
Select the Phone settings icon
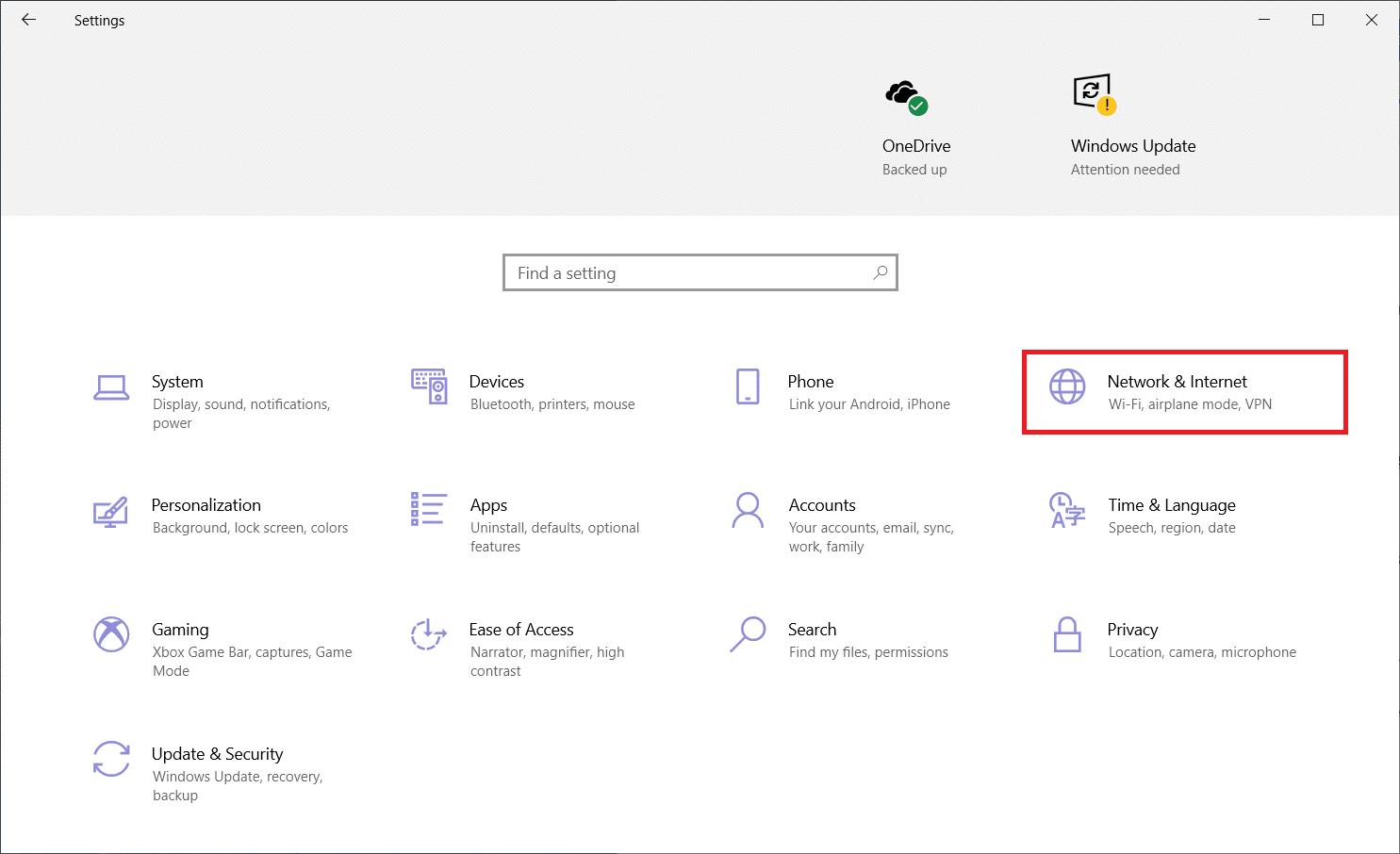click(x=748, y=386)
